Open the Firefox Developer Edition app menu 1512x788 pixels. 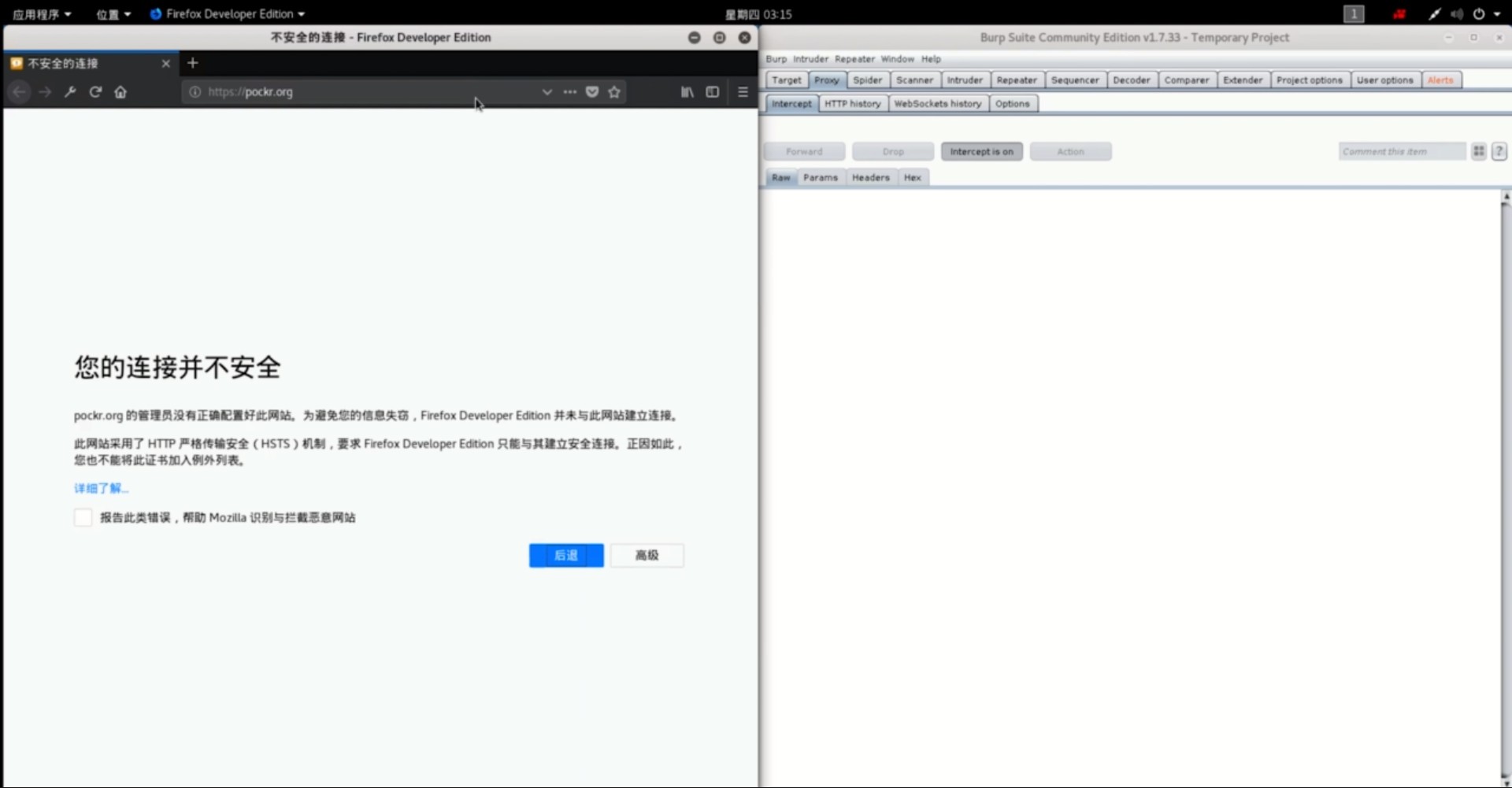[x=227, y=14]
